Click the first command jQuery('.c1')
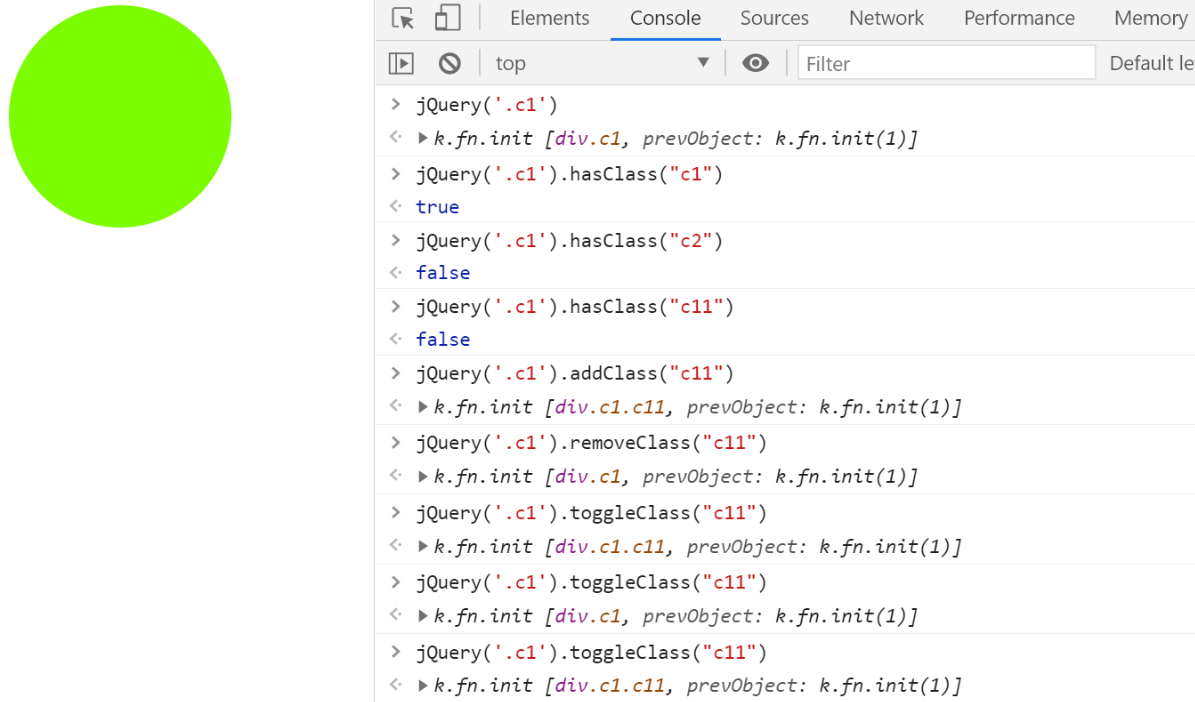This screenshot has width=1195, height=702. [x=487, y=104]
